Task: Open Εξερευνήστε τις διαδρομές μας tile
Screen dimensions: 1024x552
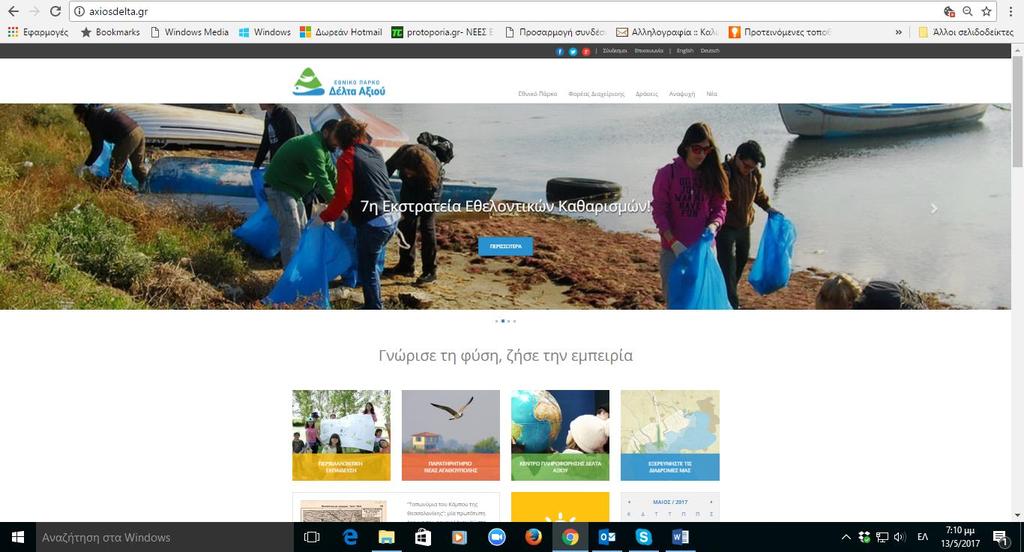Action: click(x=670, y=435)
